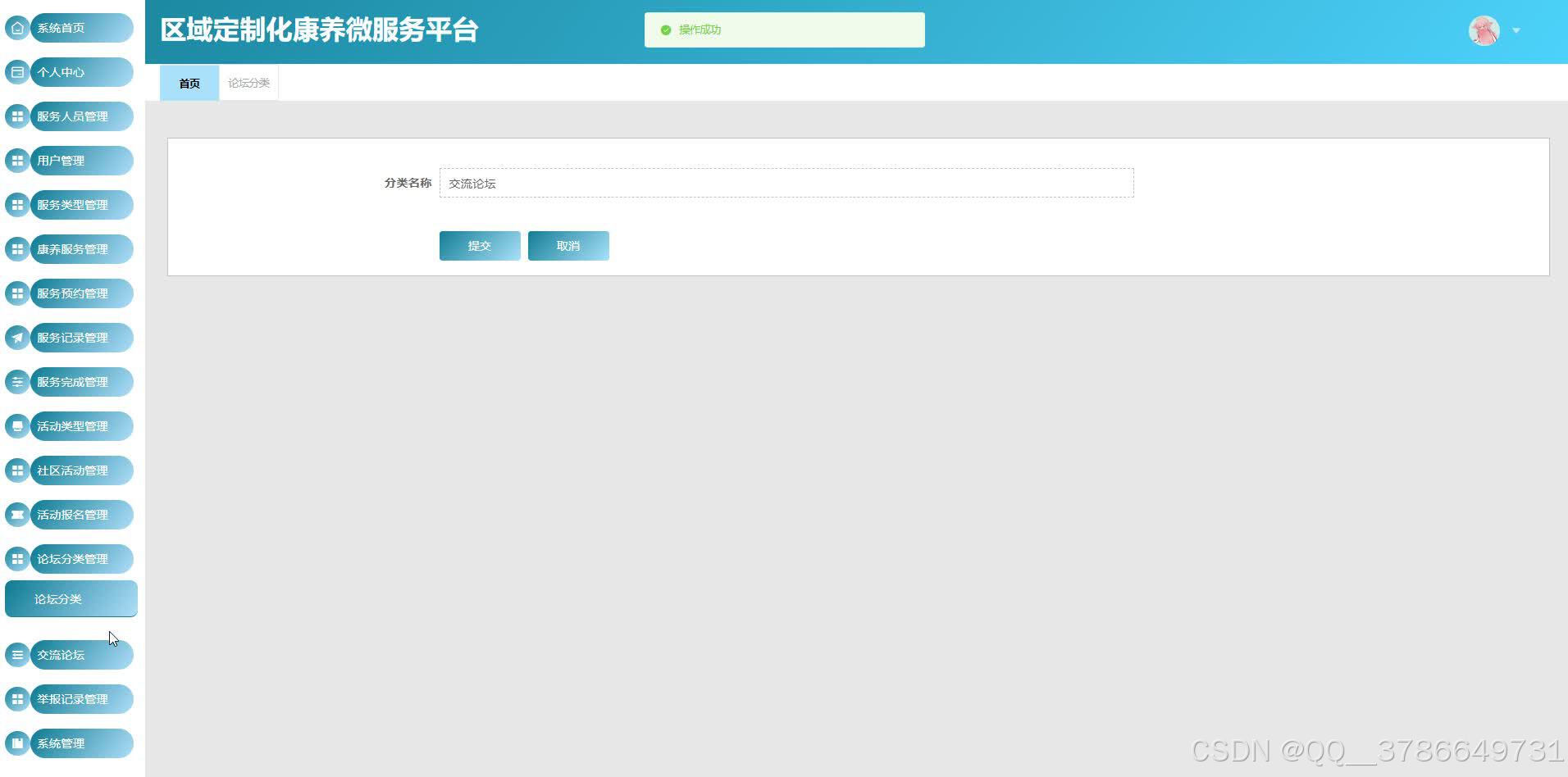Click the grid icon beside 康养服务管理

coord(17,249)
